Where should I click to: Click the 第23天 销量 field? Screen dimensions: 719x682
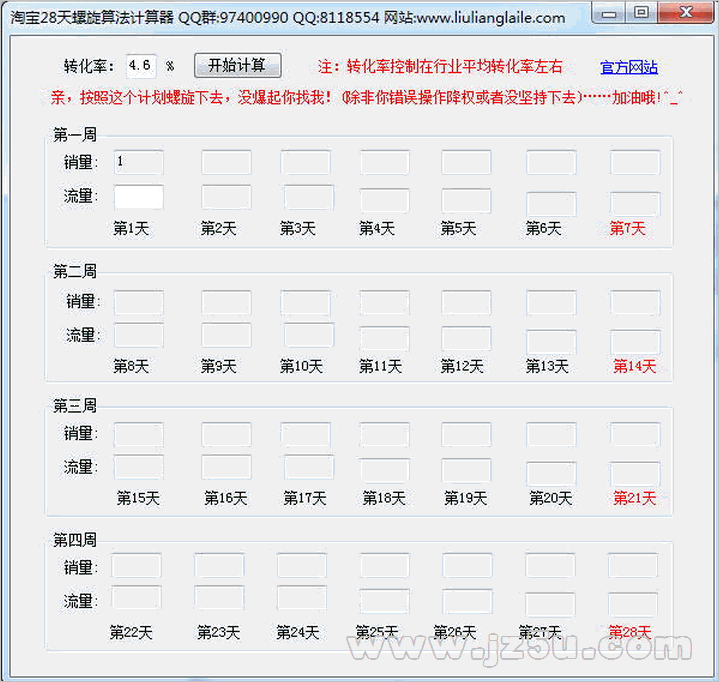click(219, 566)
